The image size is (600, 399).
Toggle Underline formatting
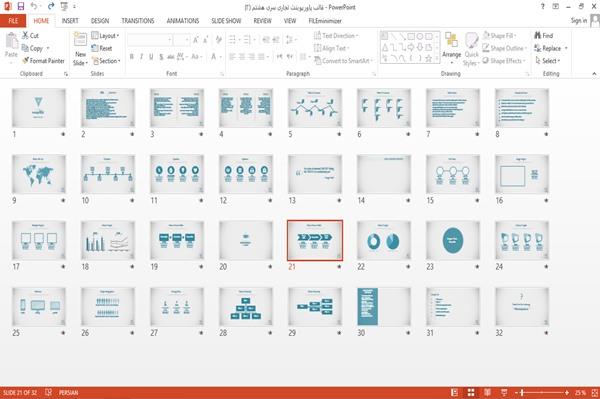(151, 57)
